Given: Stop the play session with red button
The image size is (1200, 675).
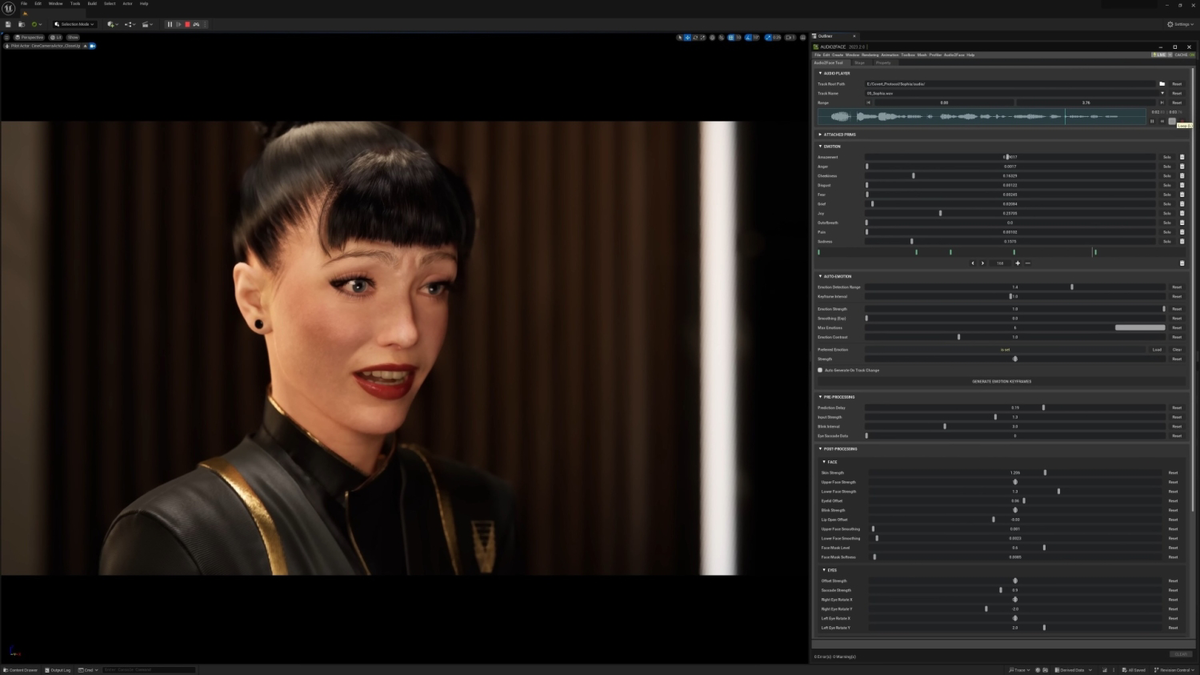Looking at the screenshot, I should (187, 24).
